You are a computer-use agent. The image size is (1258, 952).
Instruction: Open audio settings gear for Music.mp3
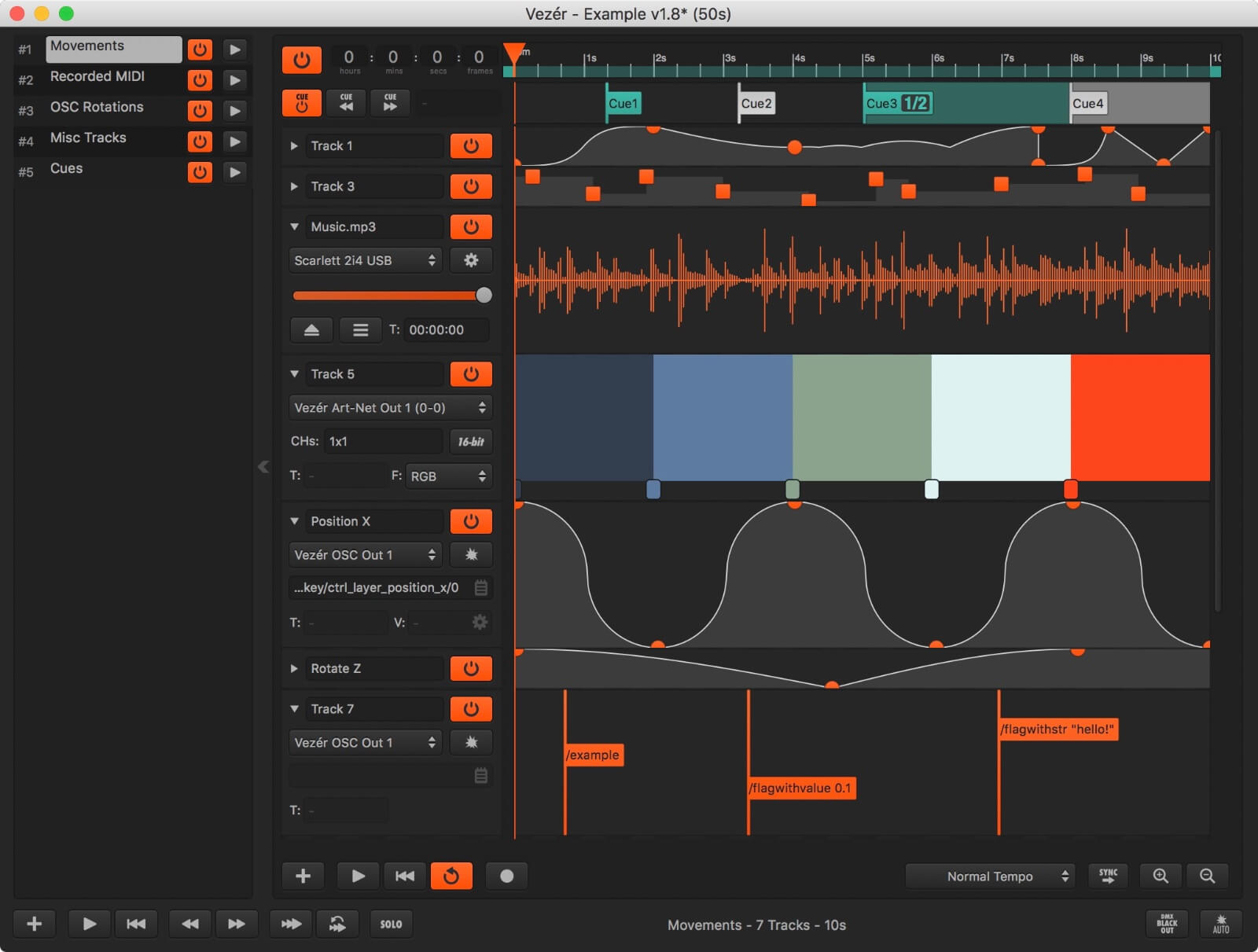[471, 260]
